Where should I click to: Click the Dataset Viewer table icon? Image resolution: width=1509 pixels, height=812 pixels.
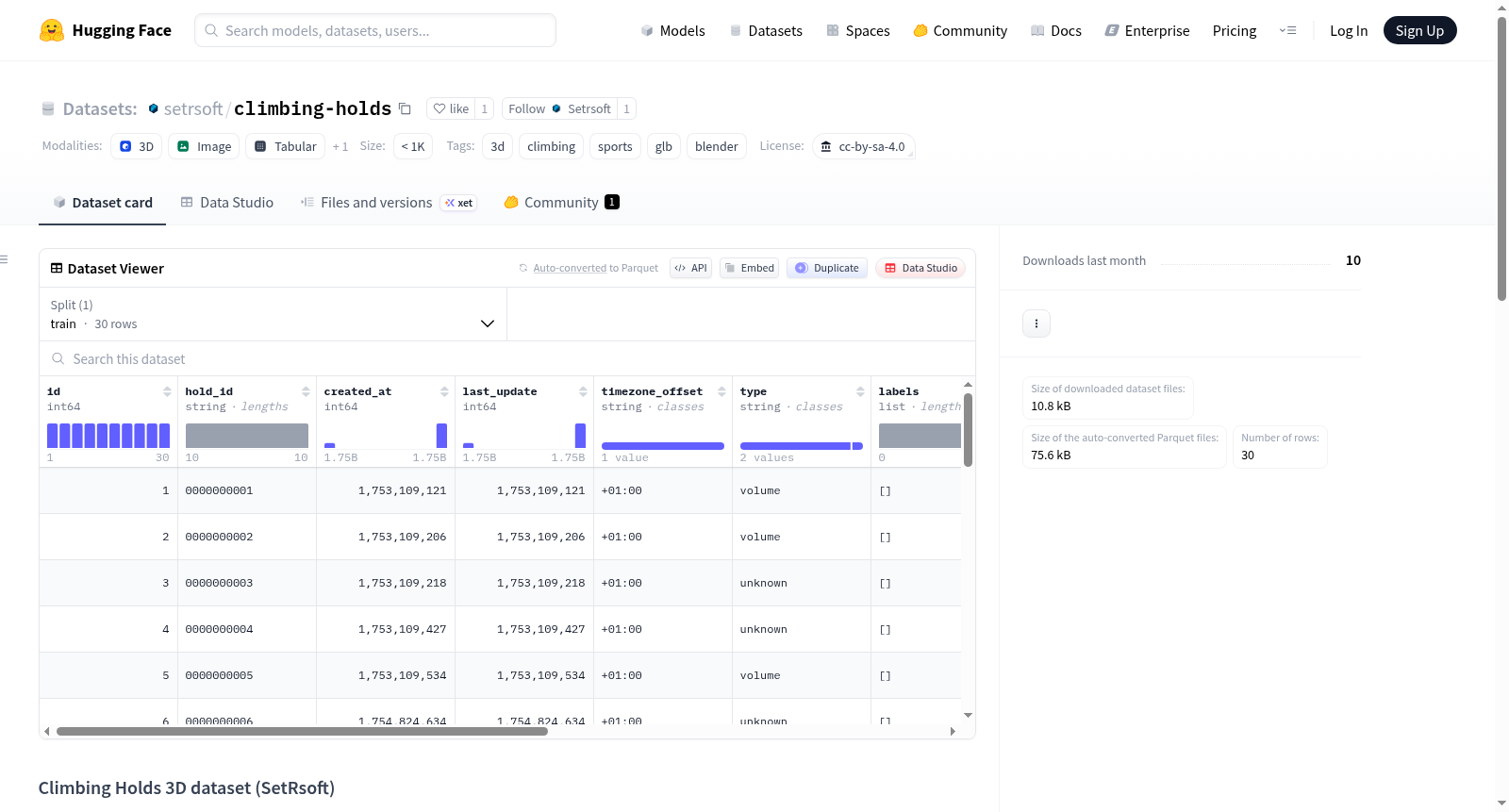click(57, 268)
